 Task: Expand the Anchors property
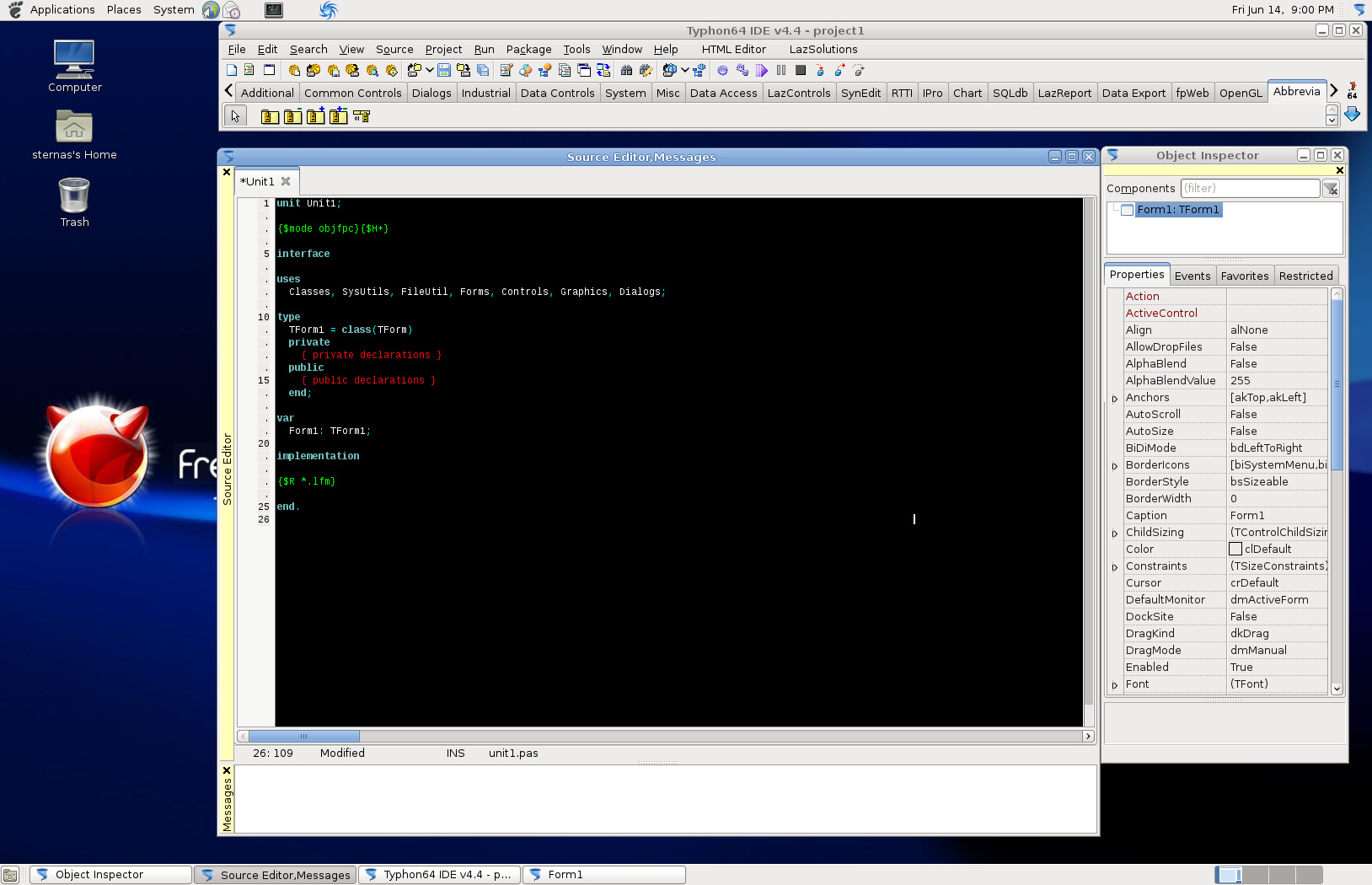click(1114, 399)
